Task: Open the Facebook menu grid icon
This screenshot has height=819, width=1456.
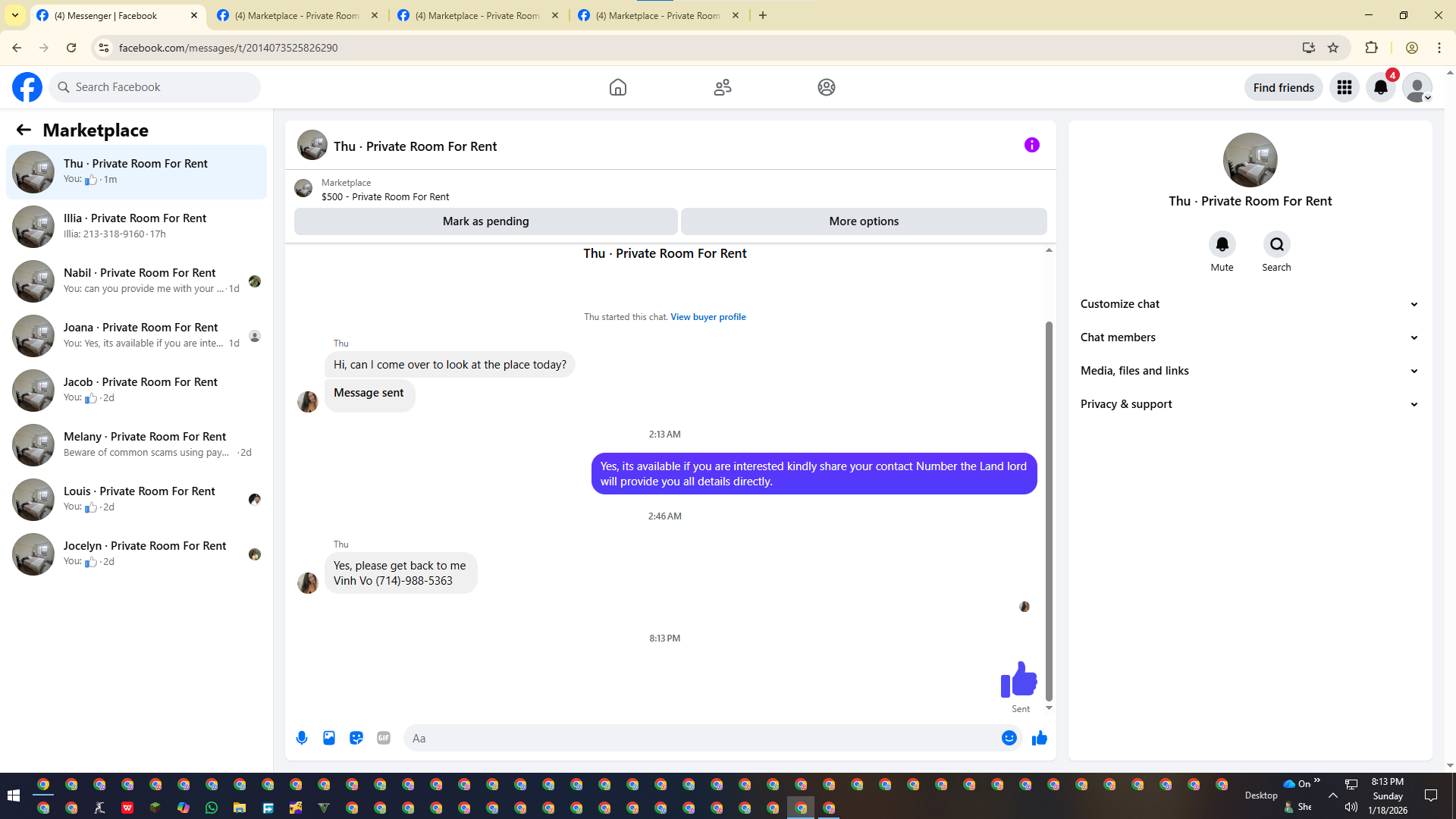Action: (x=1344, y=87)
